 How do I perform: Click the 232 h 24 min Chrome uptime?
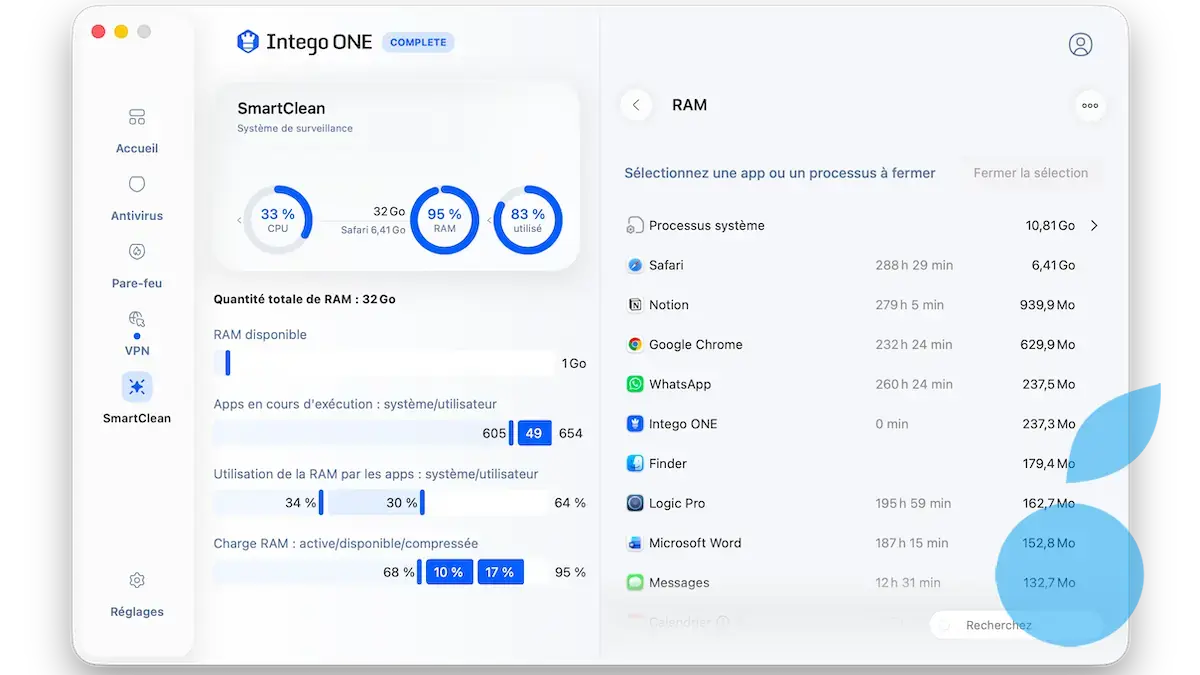pyautogui.click(x=914, y=344)
